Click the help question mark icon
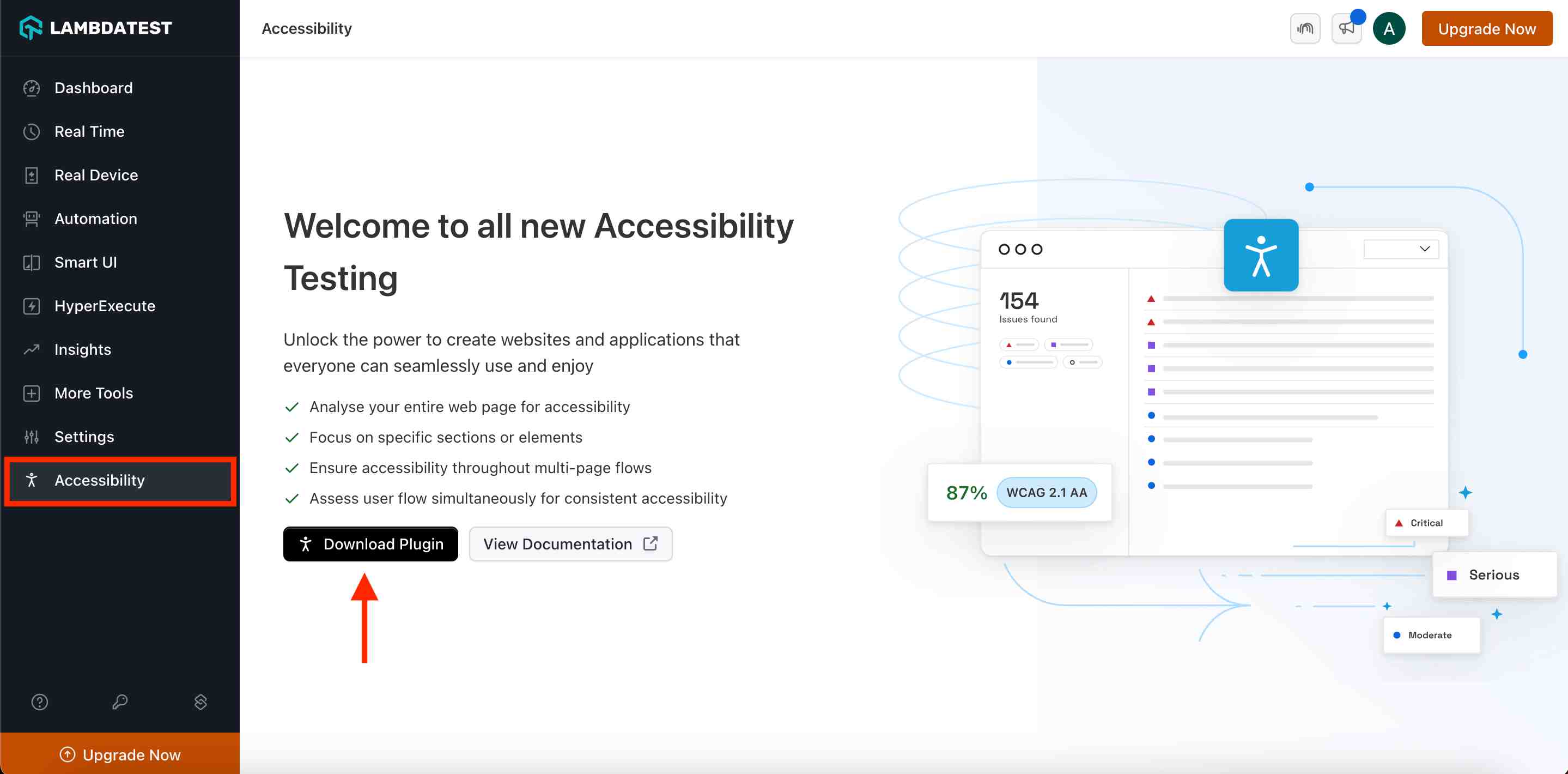Screen dimensions: 1568x774 pos(39,702)
